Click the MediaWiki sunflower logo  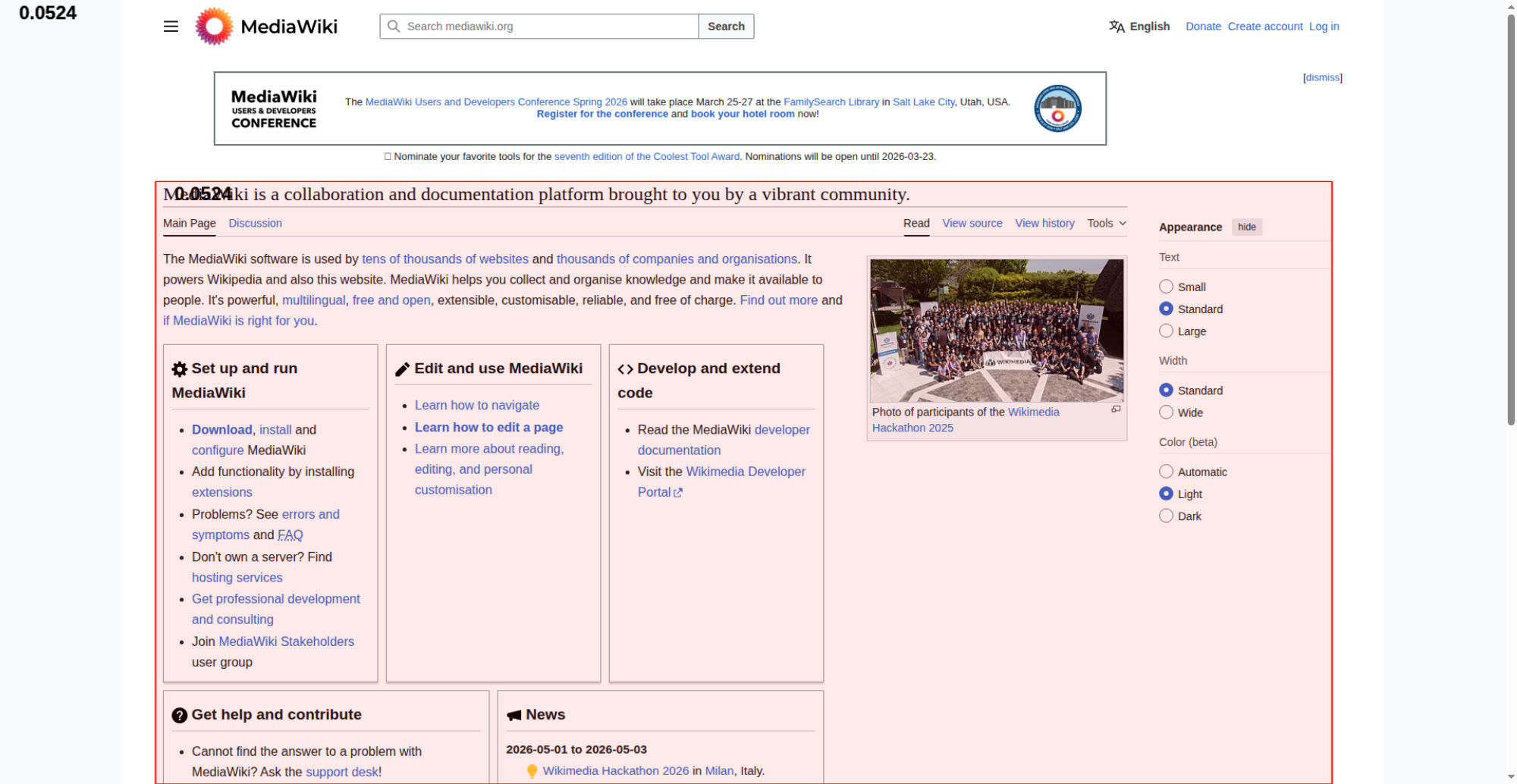[x=214, y=27]
